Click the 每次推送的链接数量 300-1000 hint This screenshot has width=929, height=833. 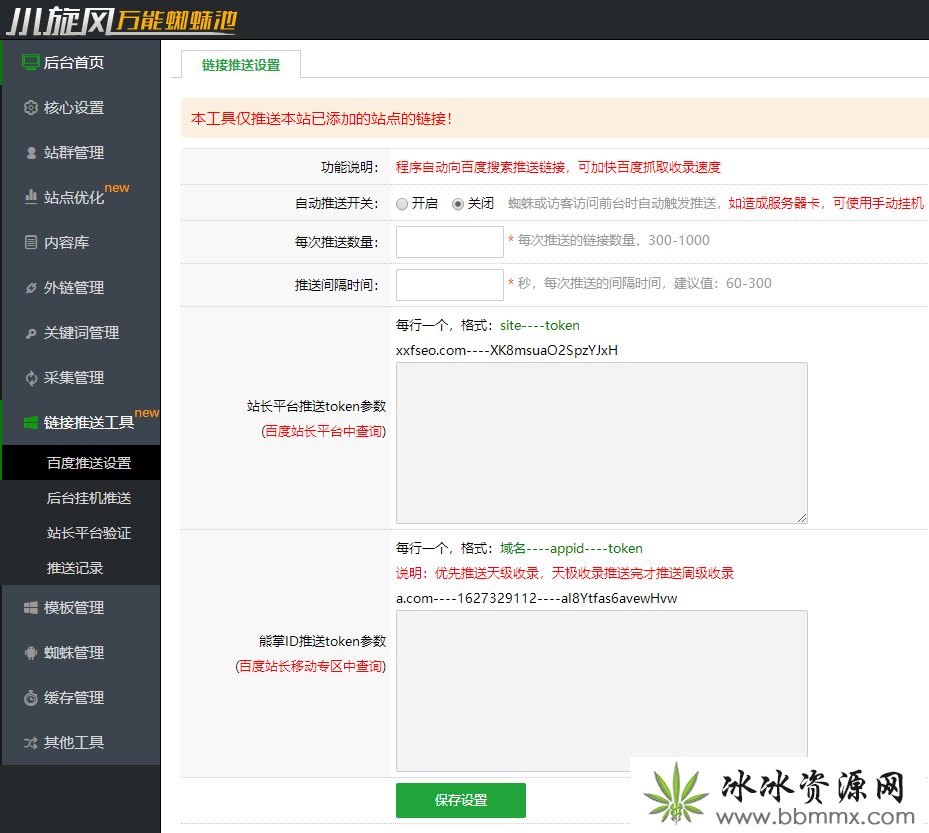613,240
